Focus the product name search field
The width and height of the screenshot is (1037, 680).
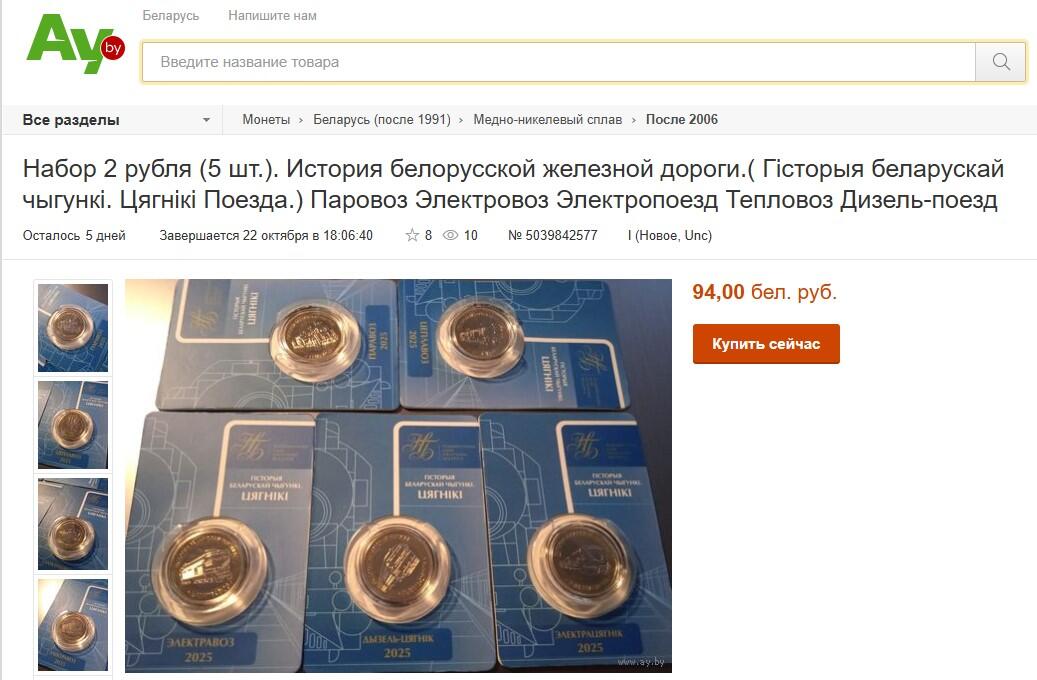tap(559, 62)
